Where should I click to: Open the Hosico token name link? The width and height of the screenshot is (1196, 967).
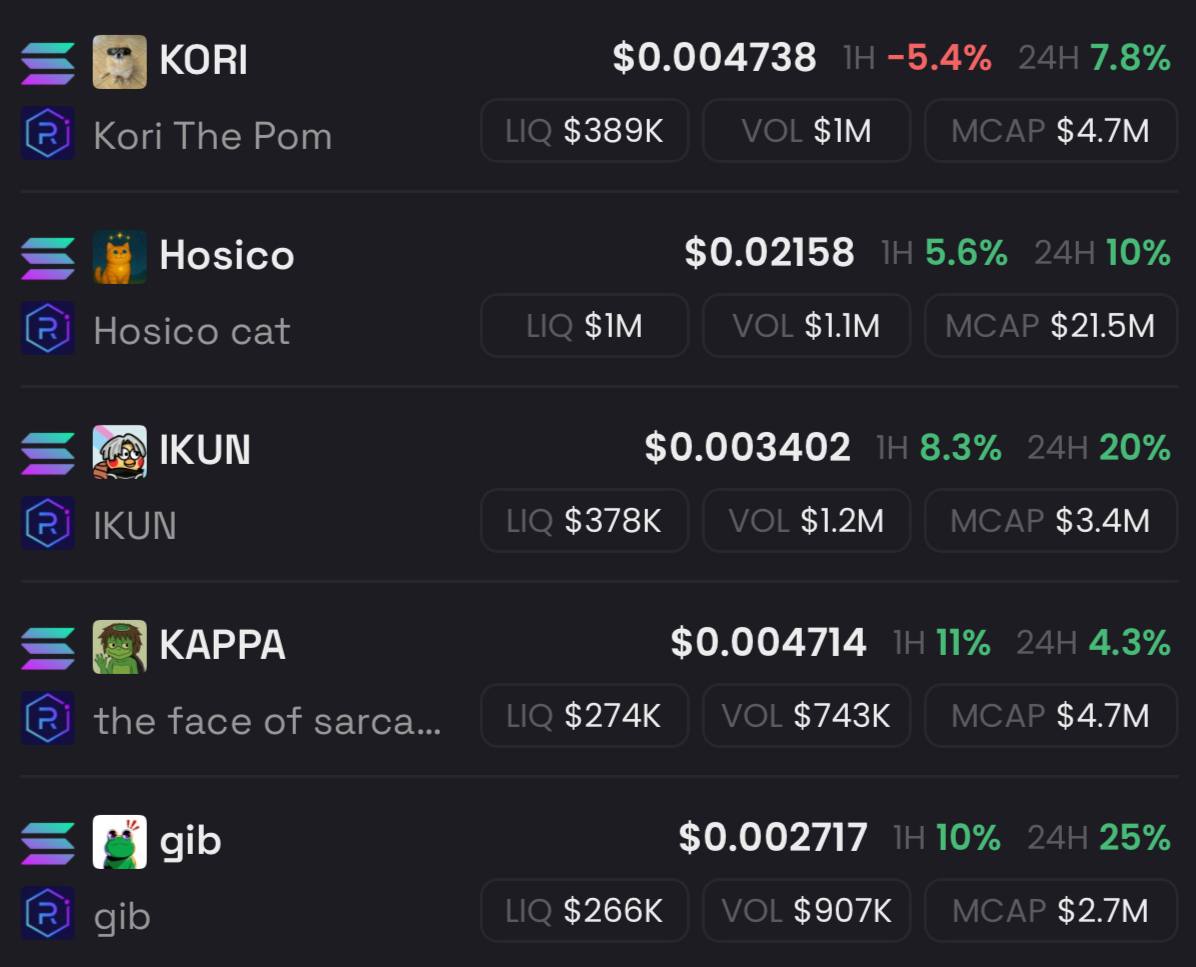point(227,255)
